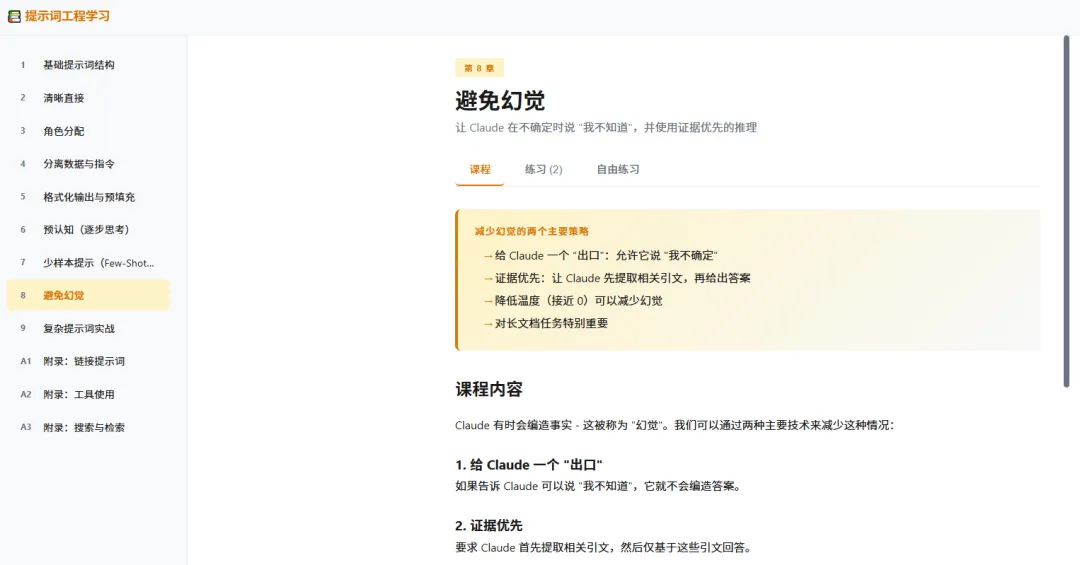The image size is (1080, 565).
Task: Click the page vertical scrollbar
Action: (x=1066, y=212)
